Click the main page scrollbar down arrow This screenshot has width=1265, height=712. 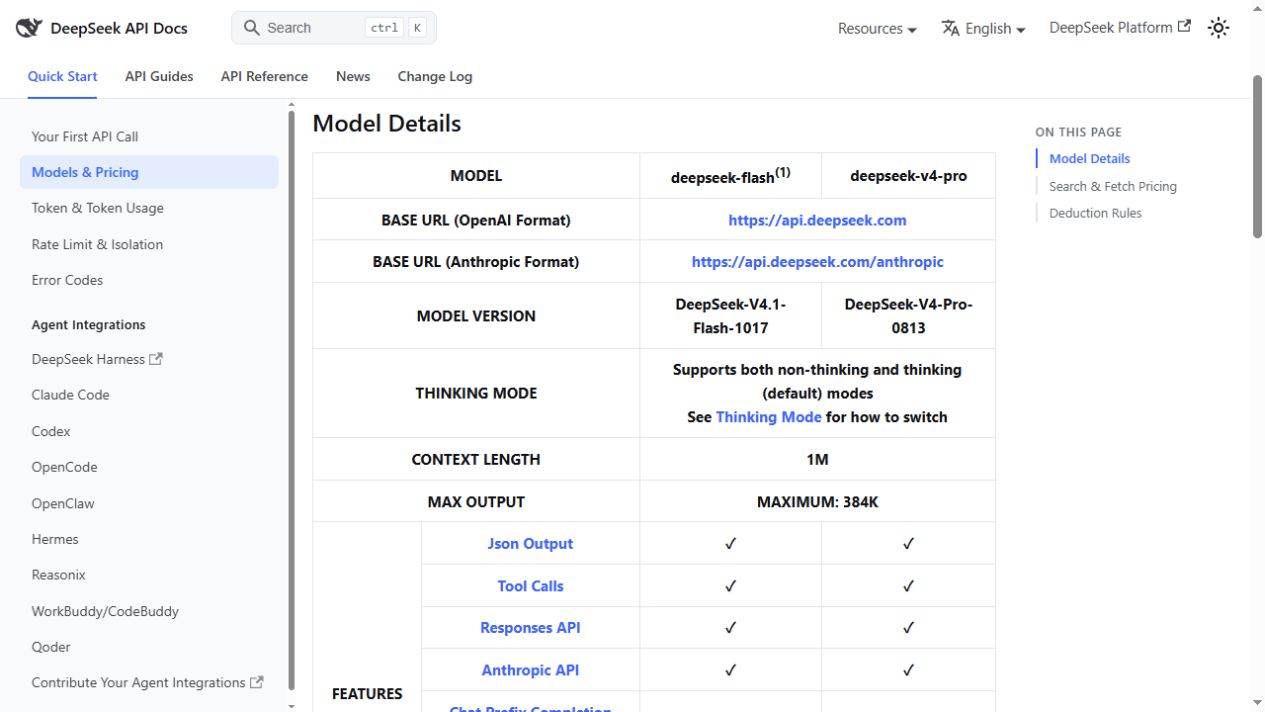click(1258, 703)
